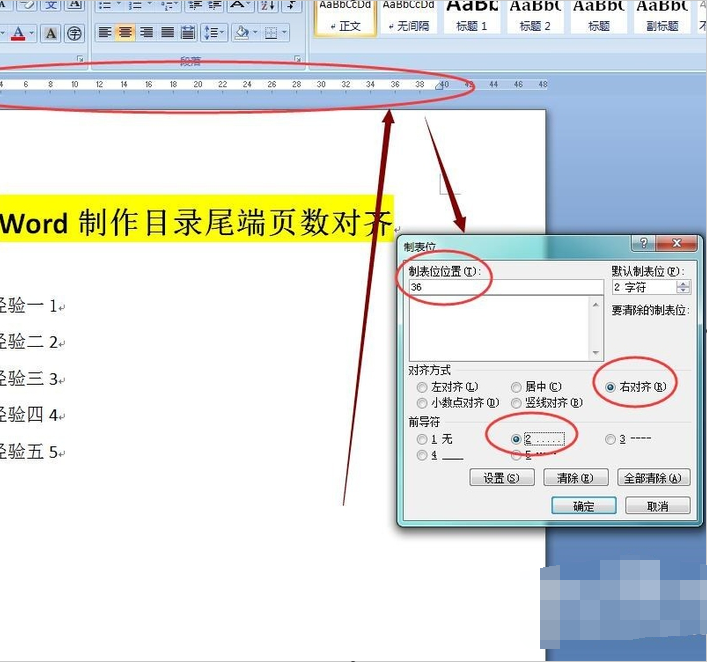Click the borders icon in the paragraph group
707x662 pixels.
click(271, 32)
